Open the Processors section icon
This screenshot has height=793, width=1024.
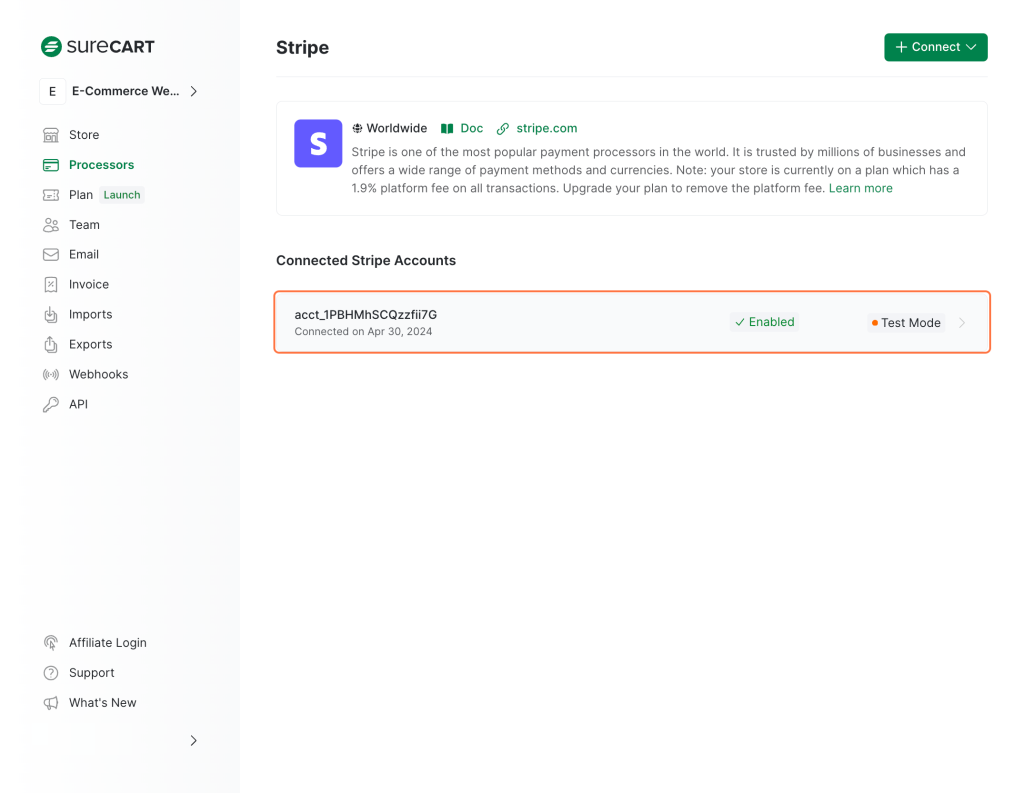coord(50,164)
